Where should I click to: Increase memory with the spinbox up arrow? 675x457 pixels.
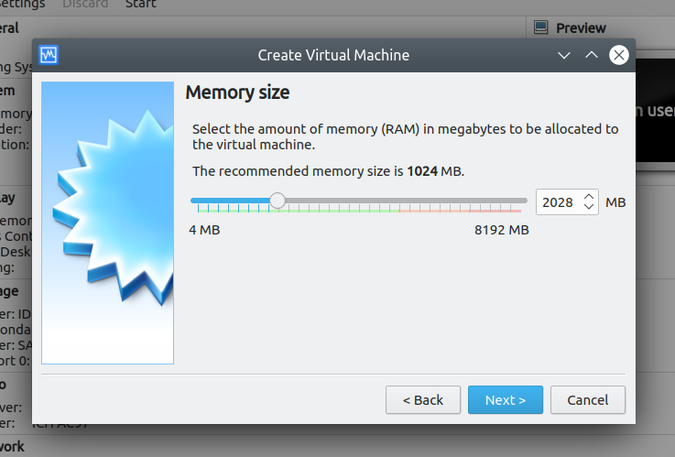click(589, 196)
